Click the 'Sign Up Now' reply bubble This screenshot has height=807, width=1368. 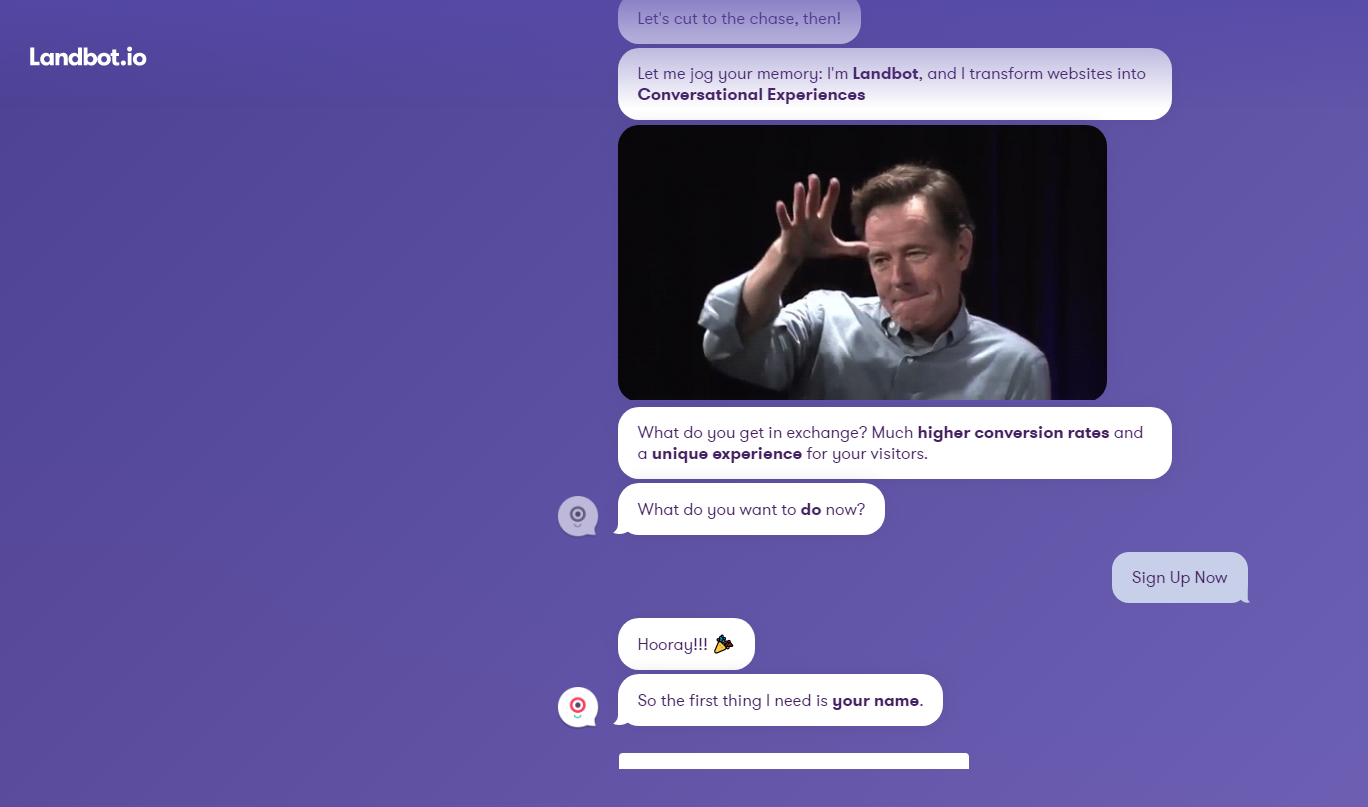1179,578
